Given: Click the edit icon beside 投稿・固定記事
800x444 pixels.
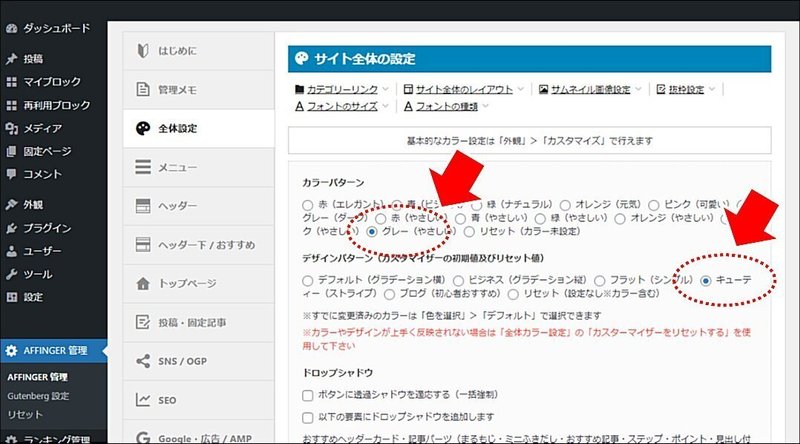Looking at the screenshot, I should click(143, 322).
